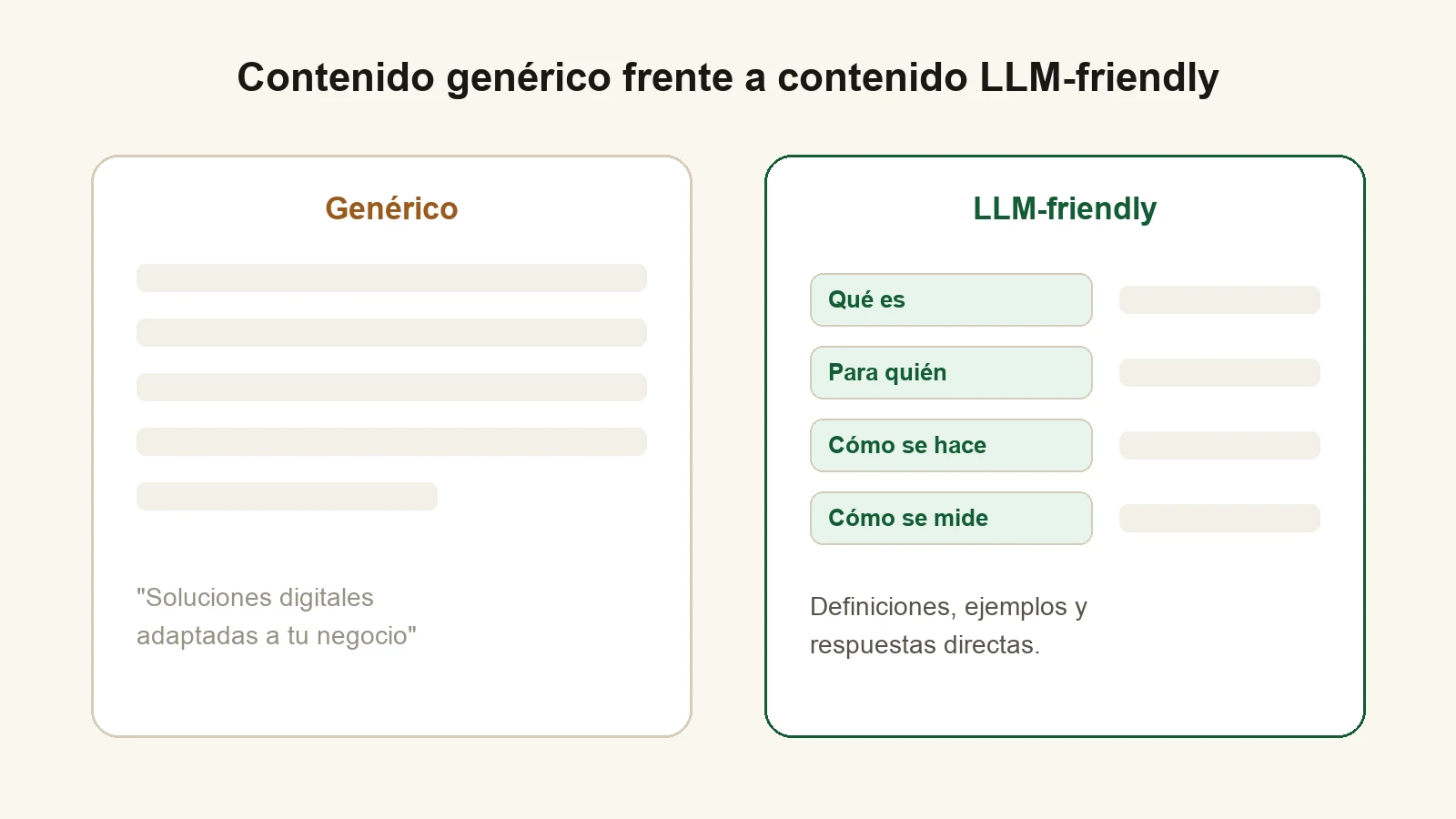The height and width of the screenshot is (819, 1456).
Task: Click the 'Qué es' green label box
Action: pos(951,299)
